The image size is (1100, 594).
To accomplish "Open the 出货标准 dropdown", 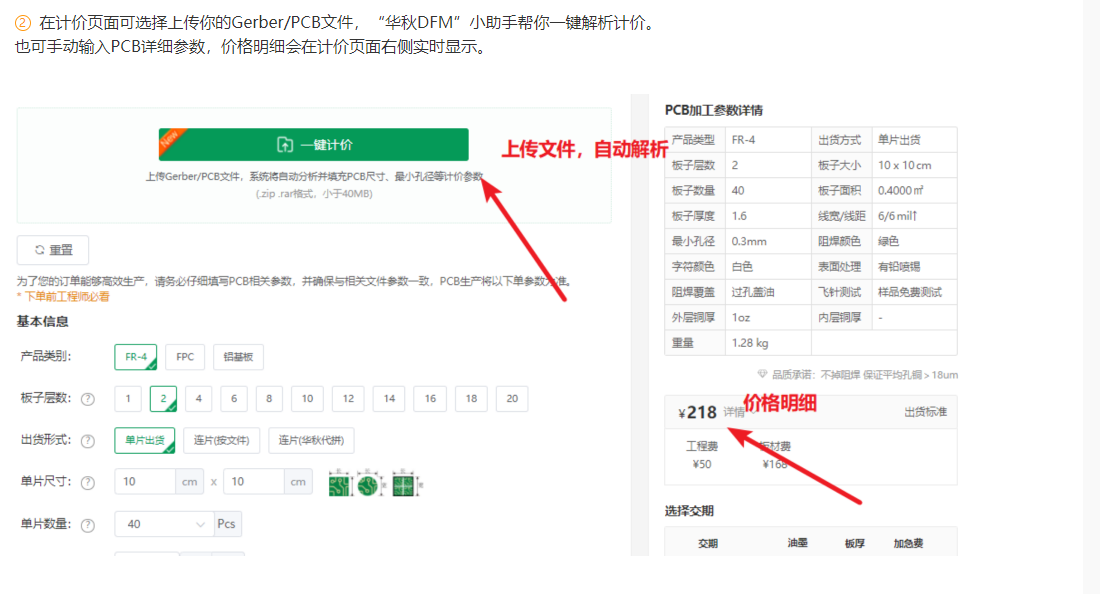I will [925, 410].
